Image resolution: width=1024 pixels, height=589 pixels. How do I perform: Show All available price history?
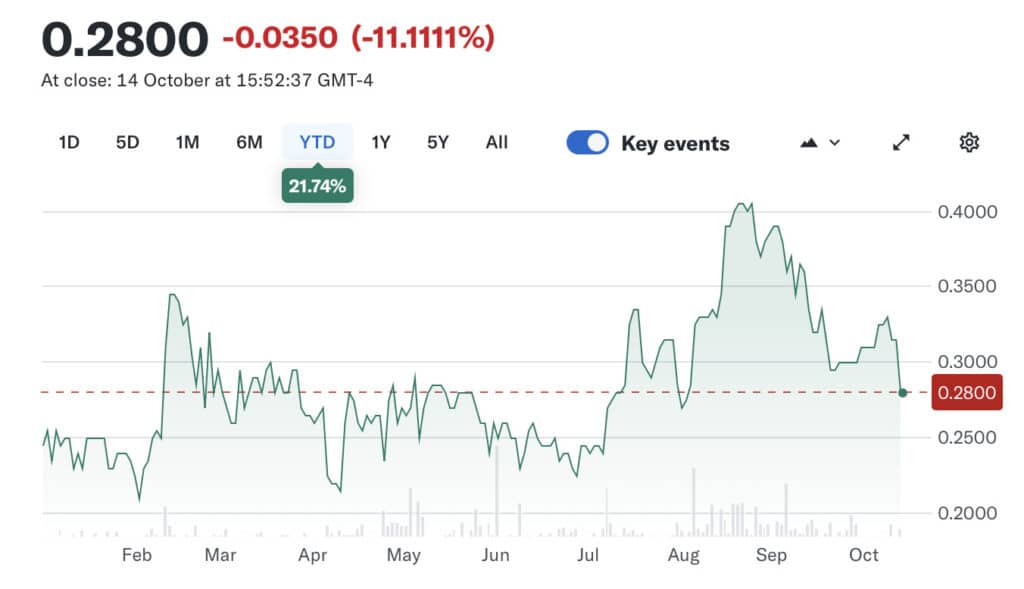pos(497,142)
